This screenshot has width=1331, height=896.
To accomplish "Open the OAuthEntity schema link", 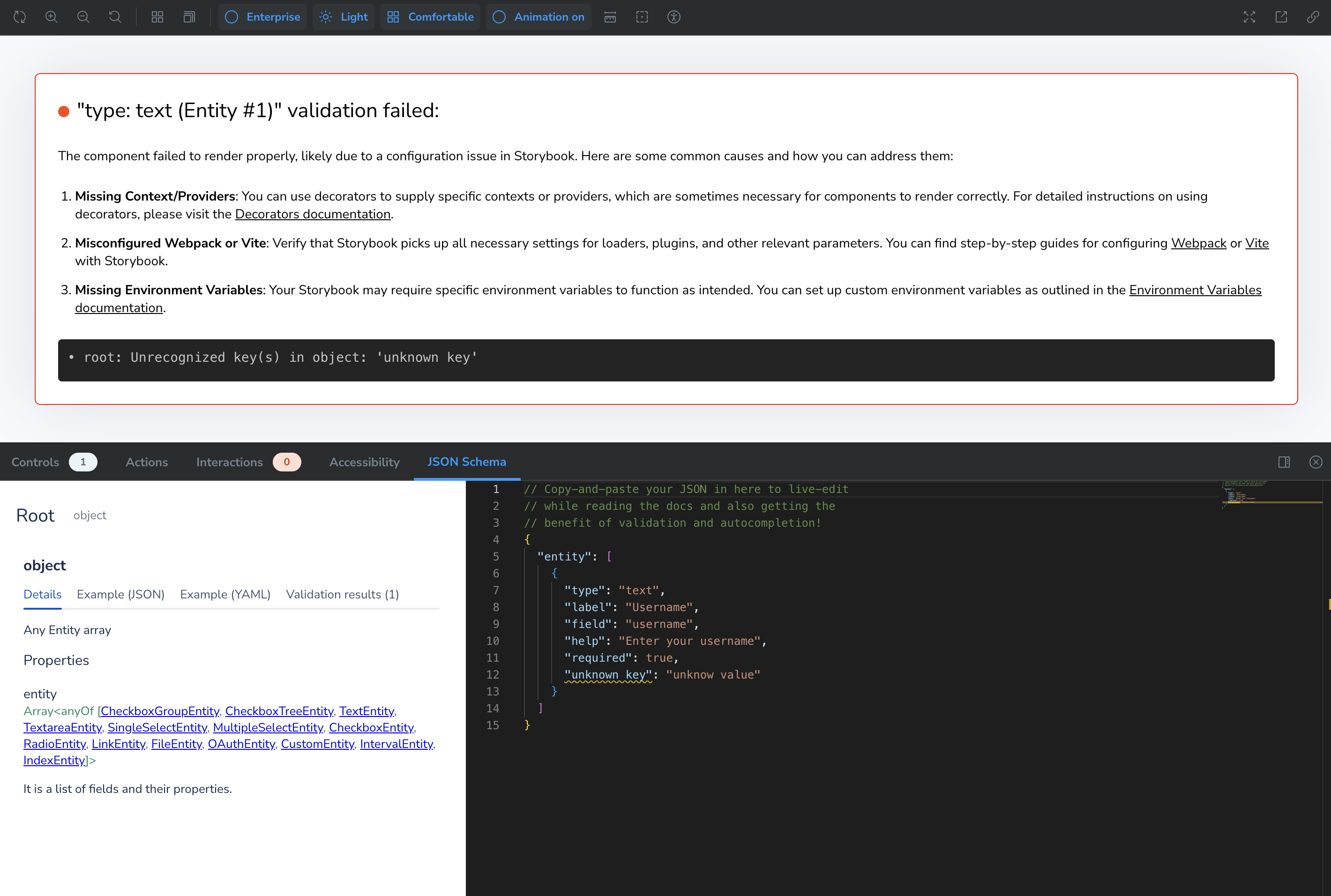I will click(x=241, y=744).
